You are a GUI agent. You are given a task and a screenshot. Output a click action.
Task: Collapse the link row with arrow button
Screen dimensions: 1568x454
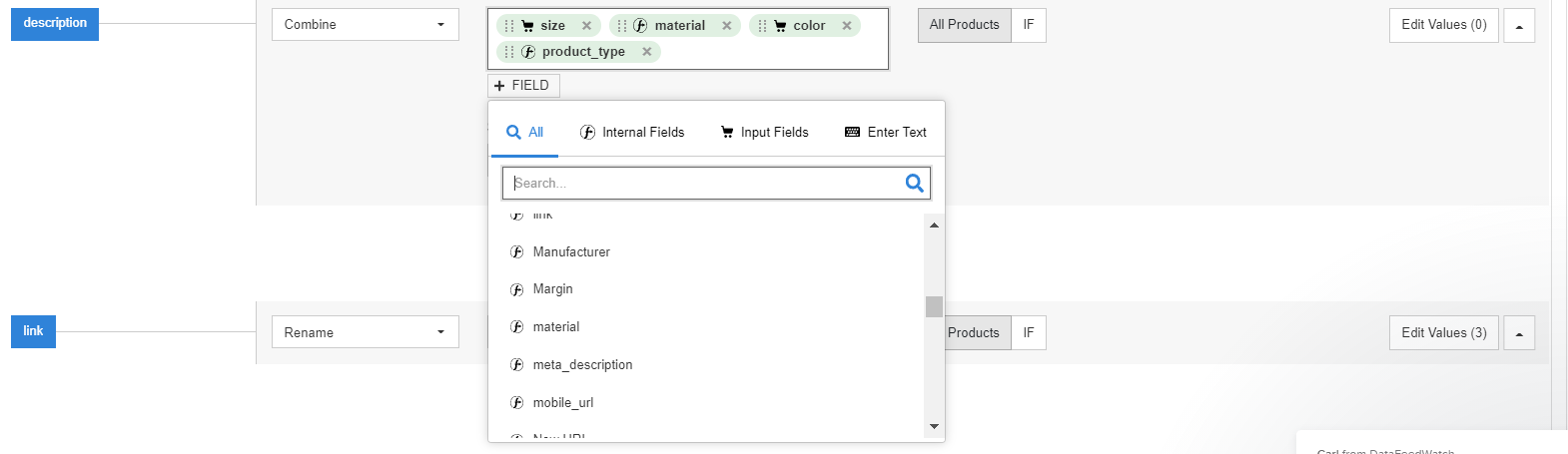[1519, 333]
